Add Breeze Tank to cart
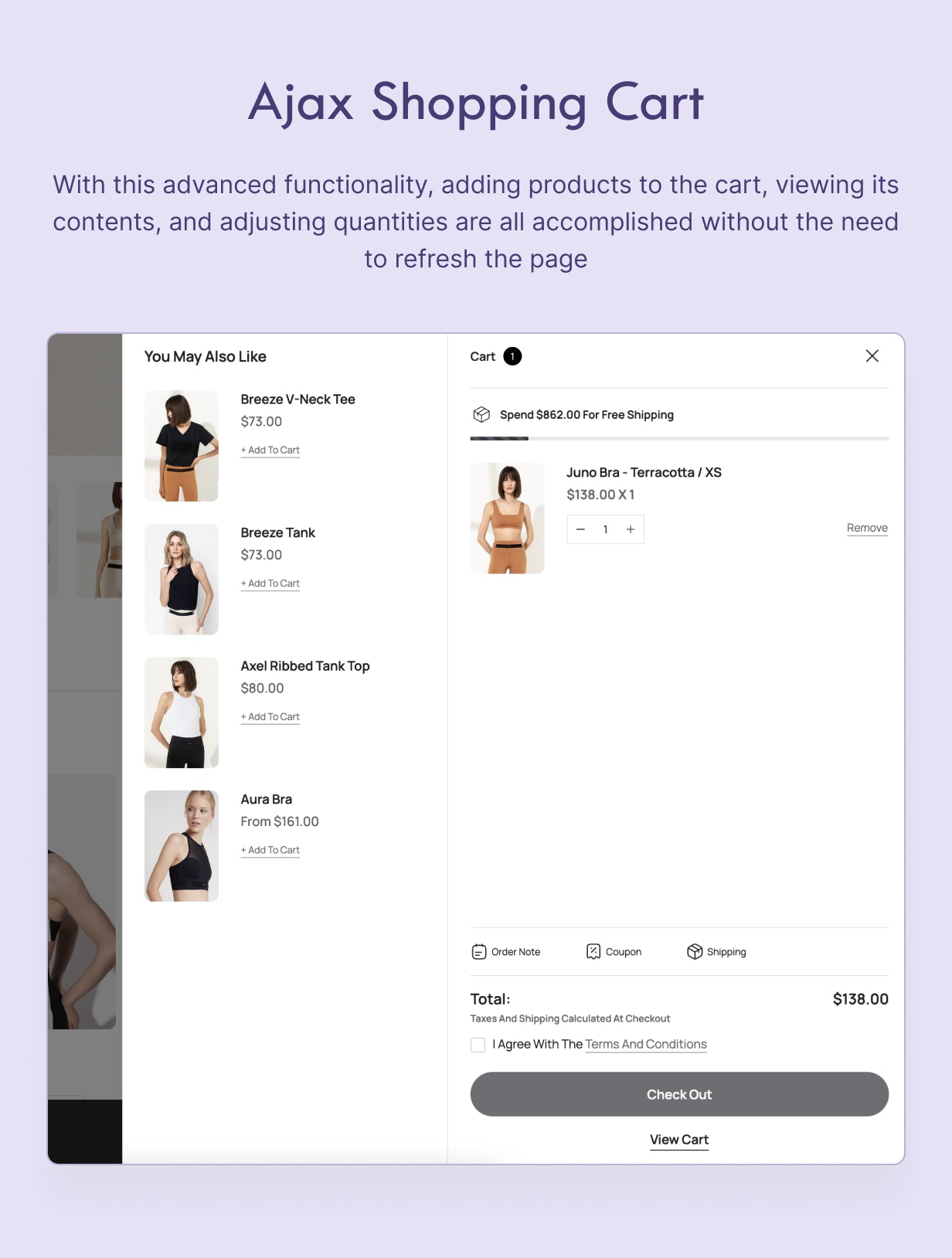This screenshot has height=1258, width=952. (270, 583)
